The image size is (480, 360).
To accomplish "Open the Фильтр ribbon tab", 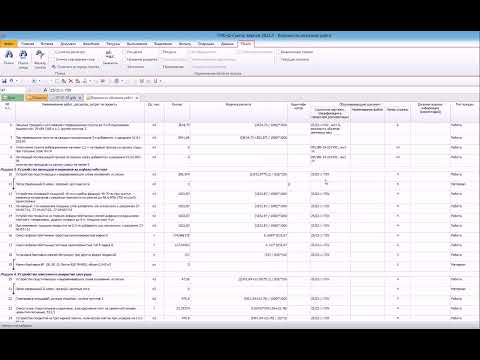I will (185, 44).
